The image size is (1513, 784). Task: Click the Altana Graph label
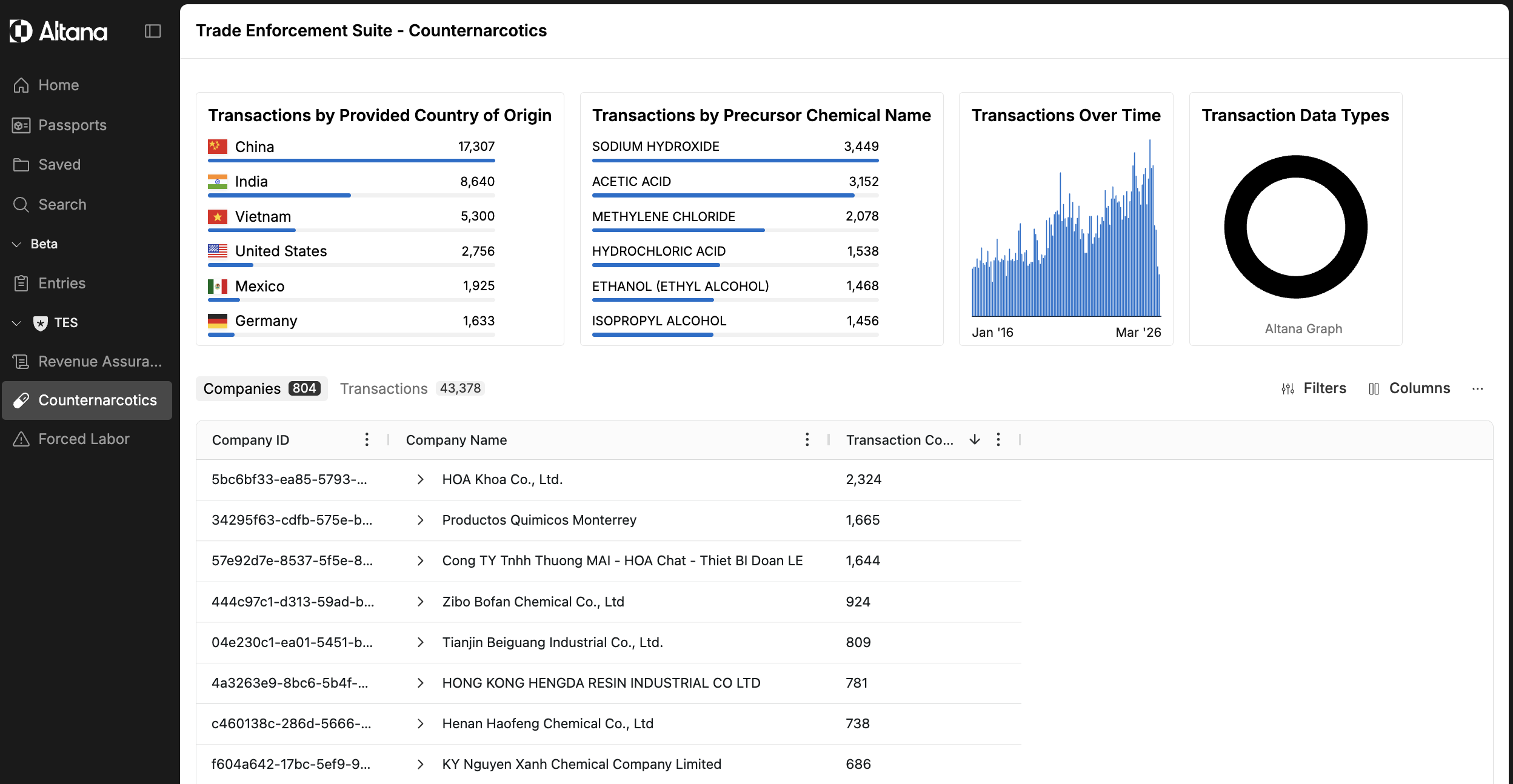pos(1303,329)
